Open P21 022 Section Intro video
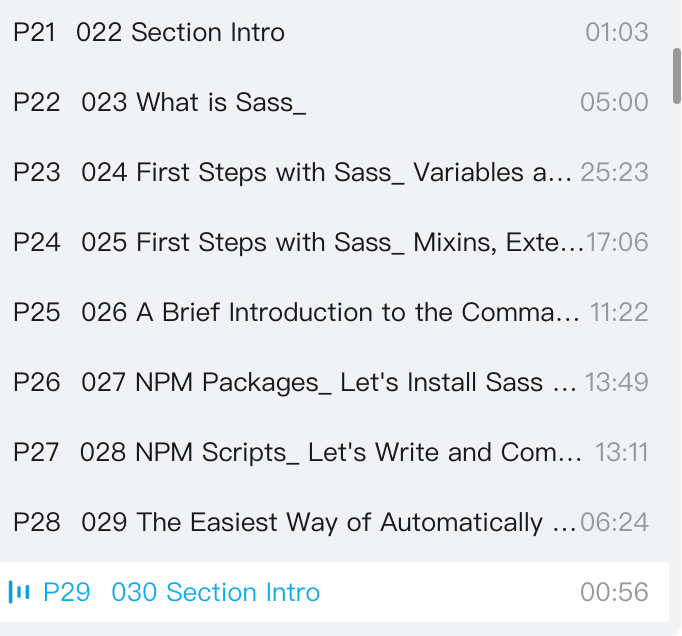The height and width of the screenshot is (636, 682). 180,32
